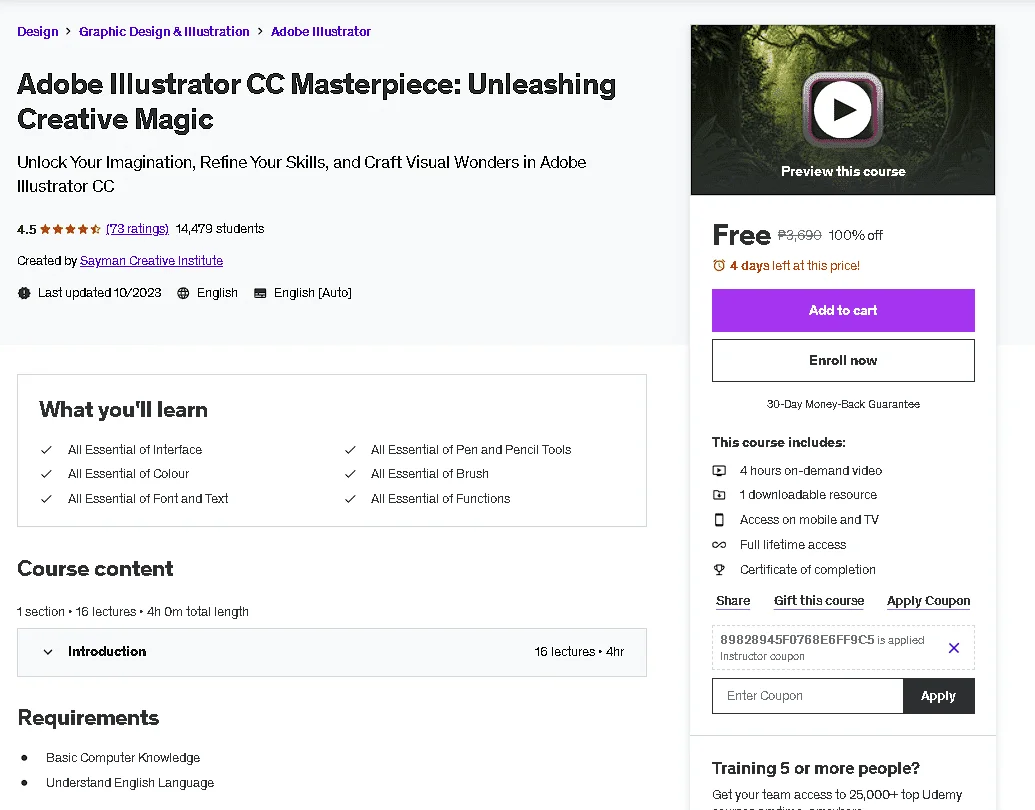The width and height of the screenshot is (1035, 810).
Task: Click the '14,479 students' text
Action: (x=220, y=228)
